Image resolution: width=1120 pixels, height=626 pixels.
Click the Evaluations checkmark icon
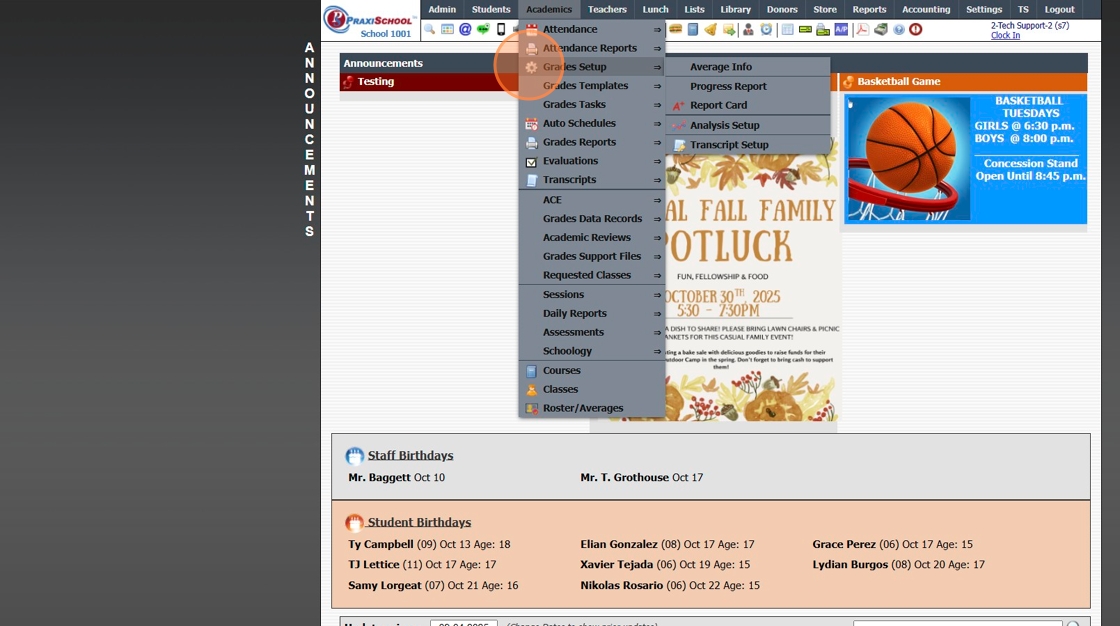click(531, 162)
